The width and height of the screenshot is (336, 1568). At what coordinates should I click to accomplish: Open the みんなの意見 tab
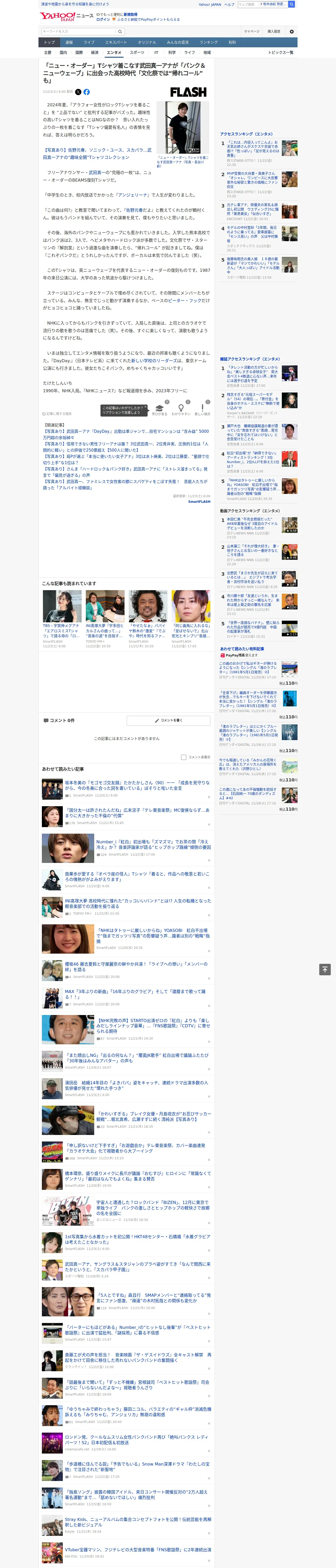178,42
